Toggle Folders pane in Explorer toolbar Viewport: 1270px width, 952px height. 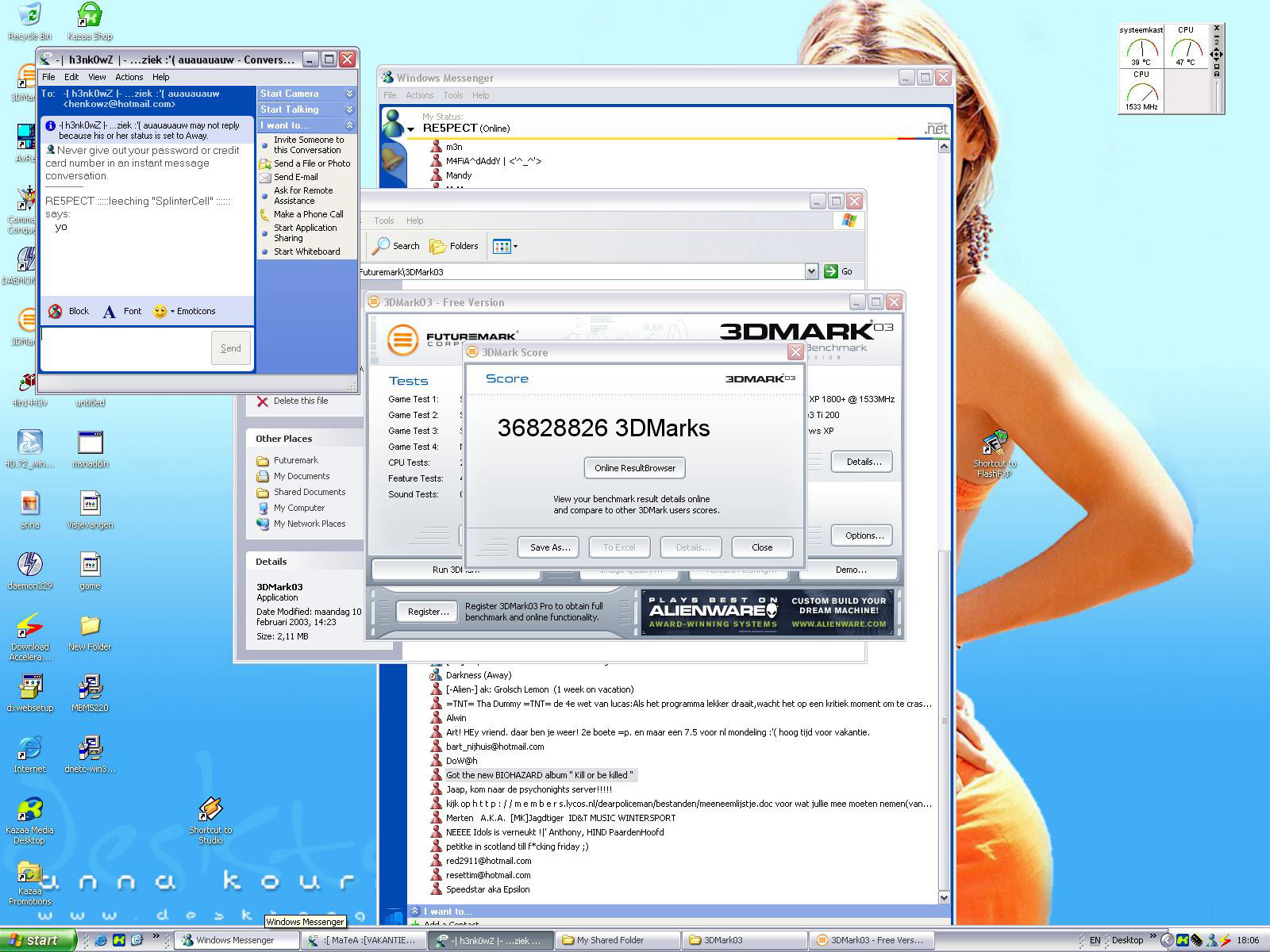click(x=454, y=246)
